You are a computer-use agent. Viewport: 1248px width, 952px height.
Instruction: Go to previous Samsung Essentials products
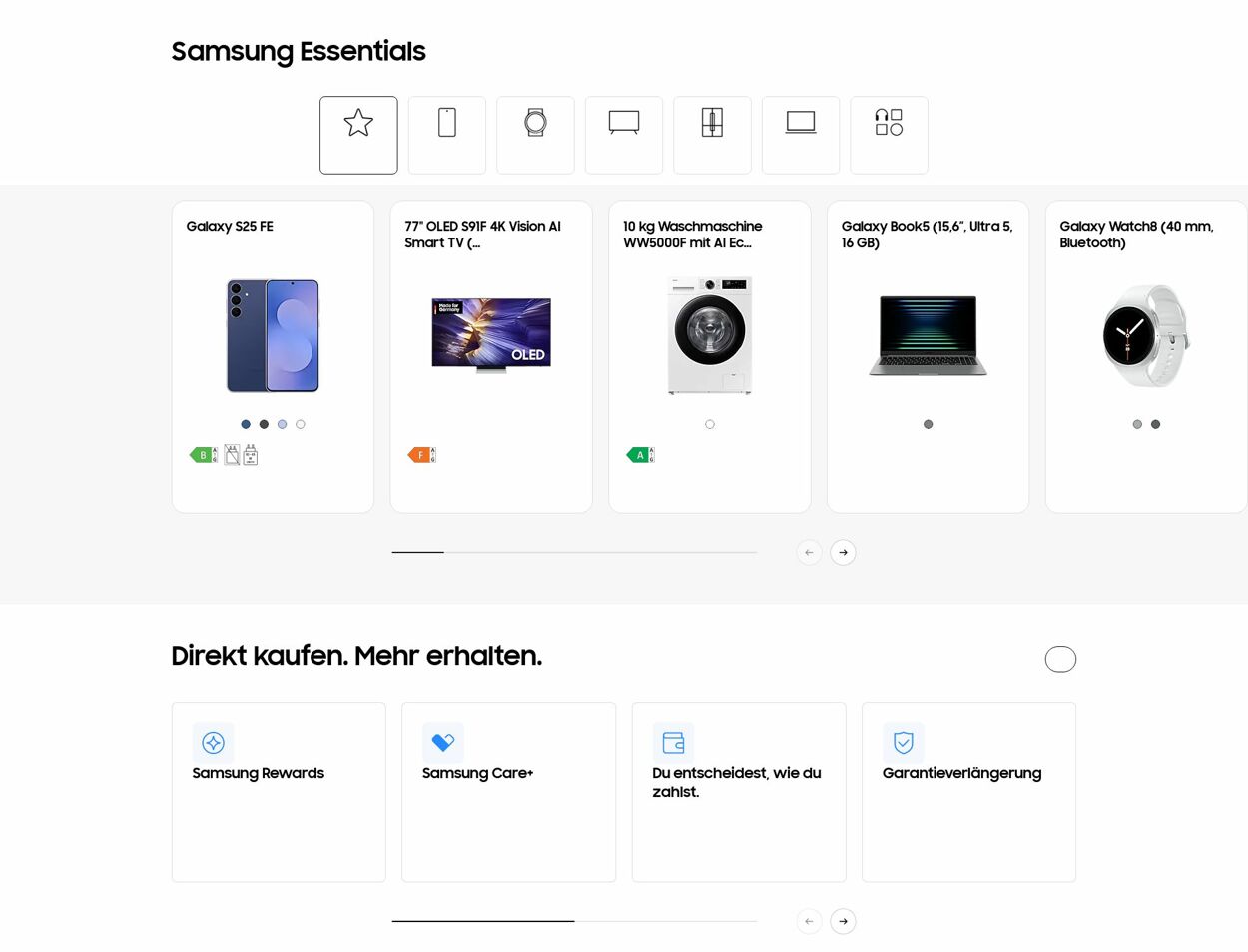tap(809, 552)
